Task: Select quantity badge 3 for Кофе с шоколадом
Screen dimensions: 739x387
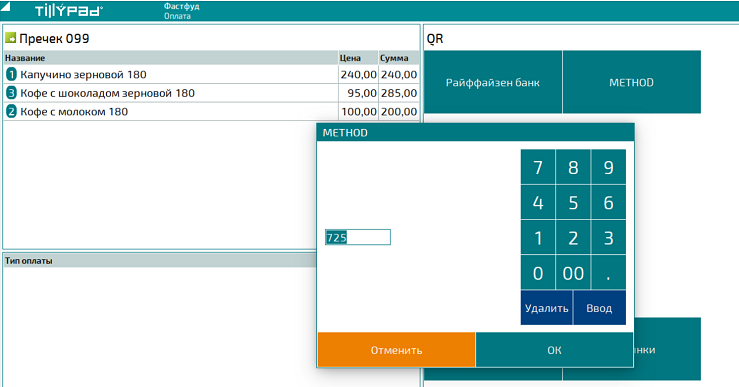Action: tap(11, 93)
